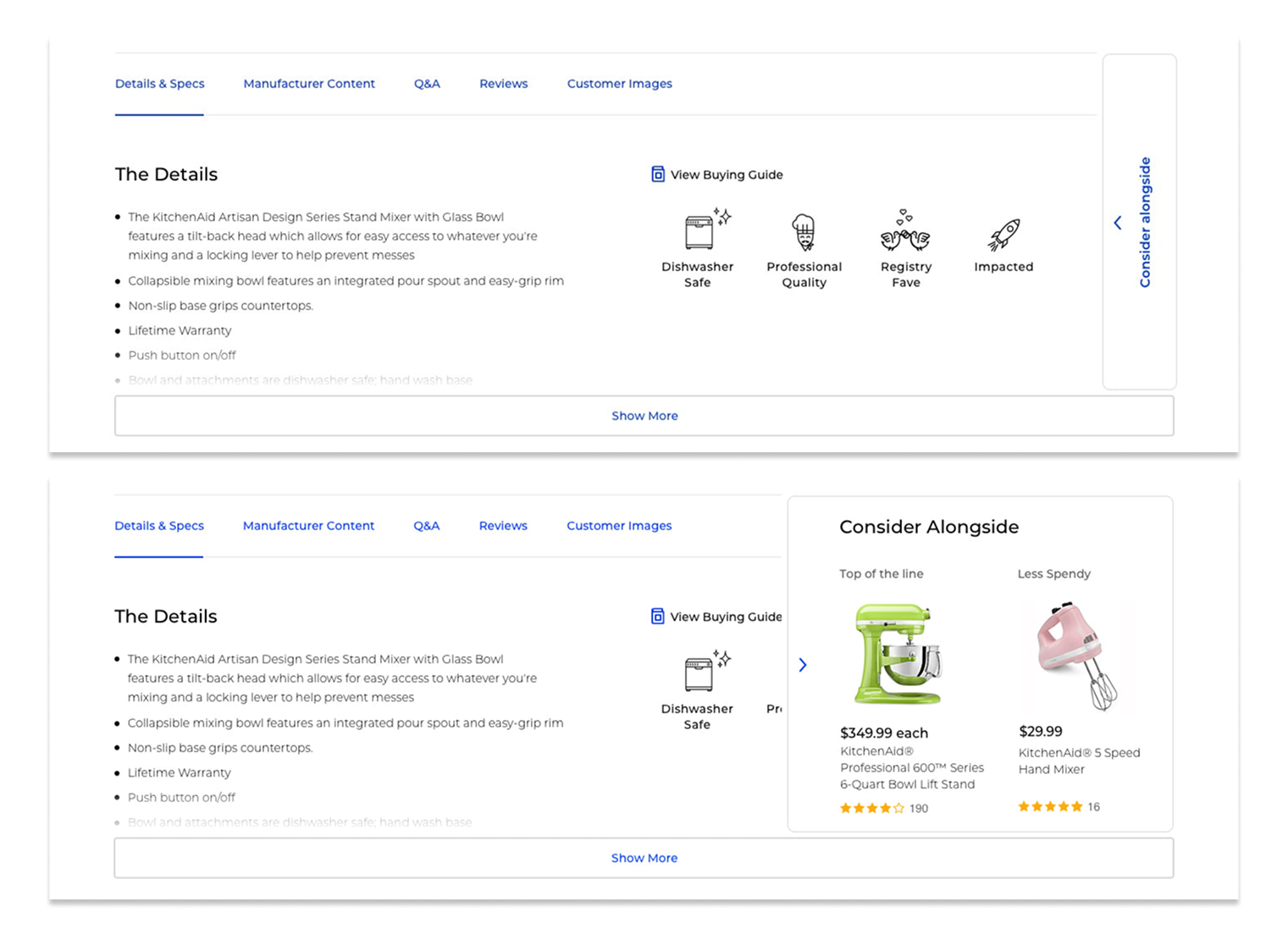The image size is (1288, 935).
Task: Click the Dishwasher Safe icon
Action: pos(697,229)
